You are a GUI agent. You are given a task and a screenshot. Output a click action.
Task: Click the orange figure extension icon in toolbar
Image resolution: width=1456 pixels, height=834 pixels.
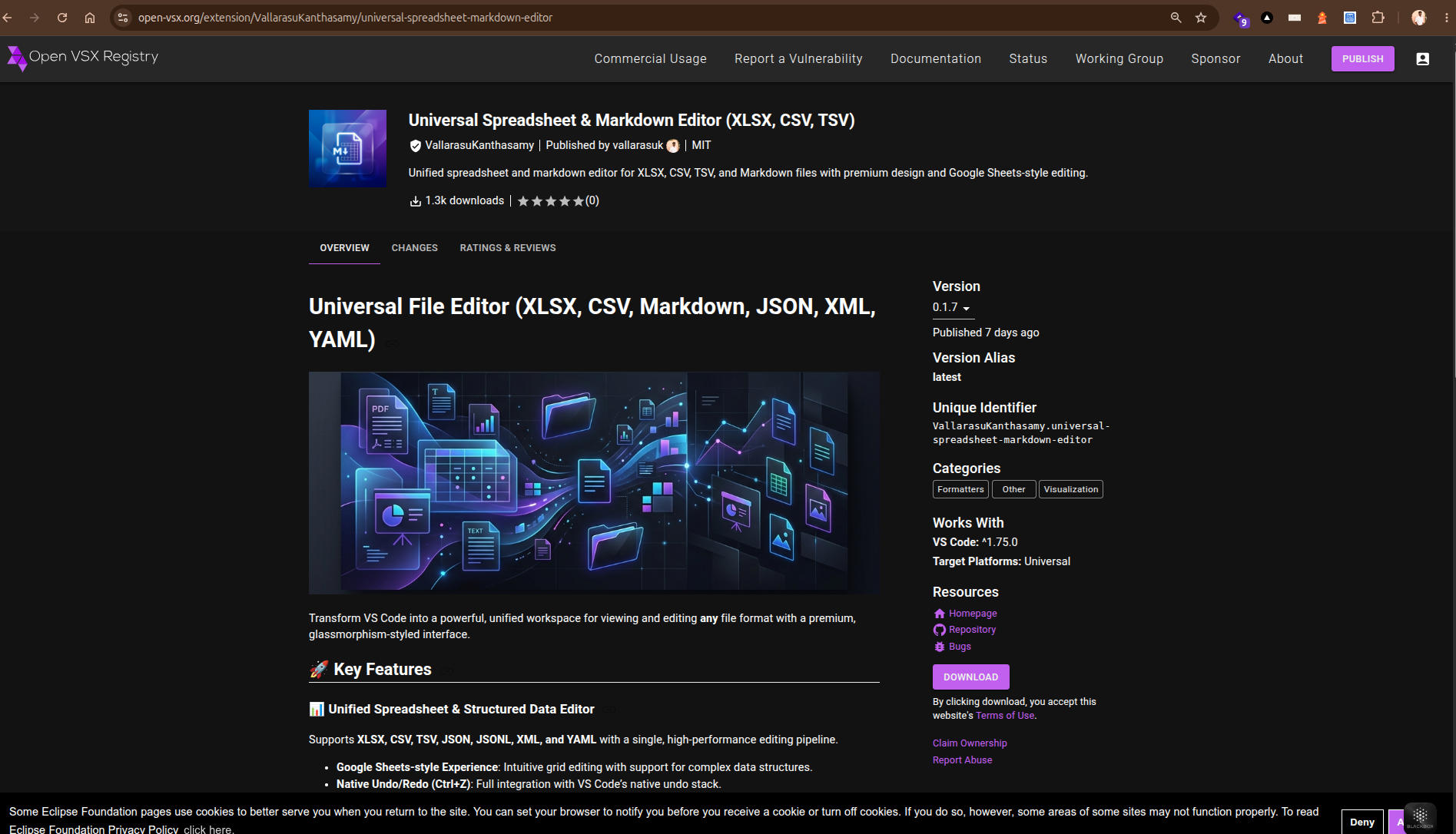(1322, 18)
